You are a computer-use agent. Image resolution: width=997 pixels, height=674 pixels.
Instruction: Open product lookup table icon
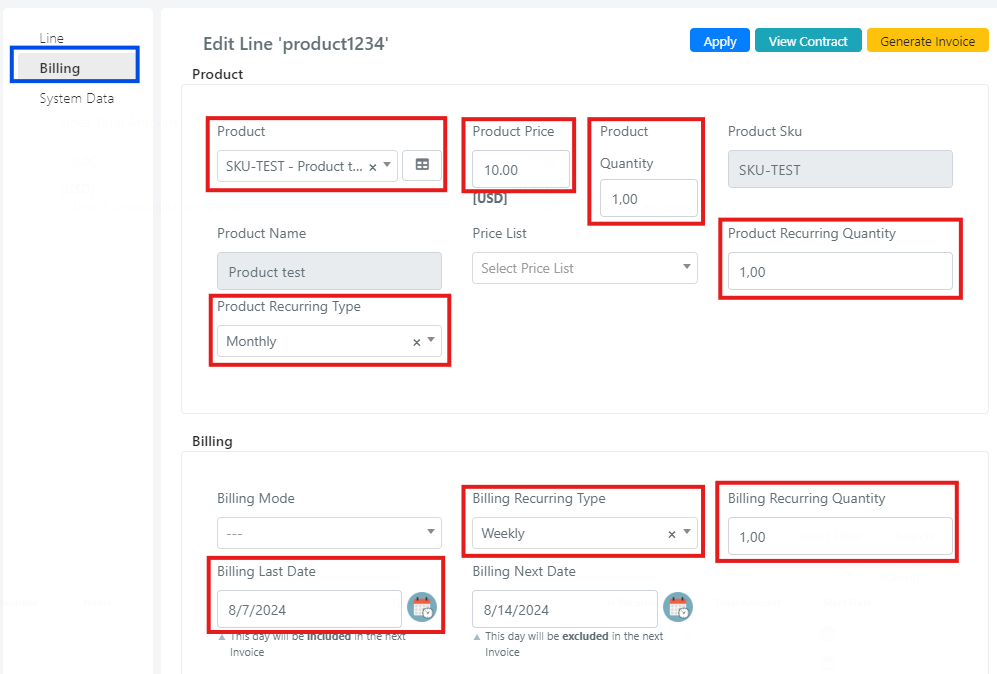(422, 165)
